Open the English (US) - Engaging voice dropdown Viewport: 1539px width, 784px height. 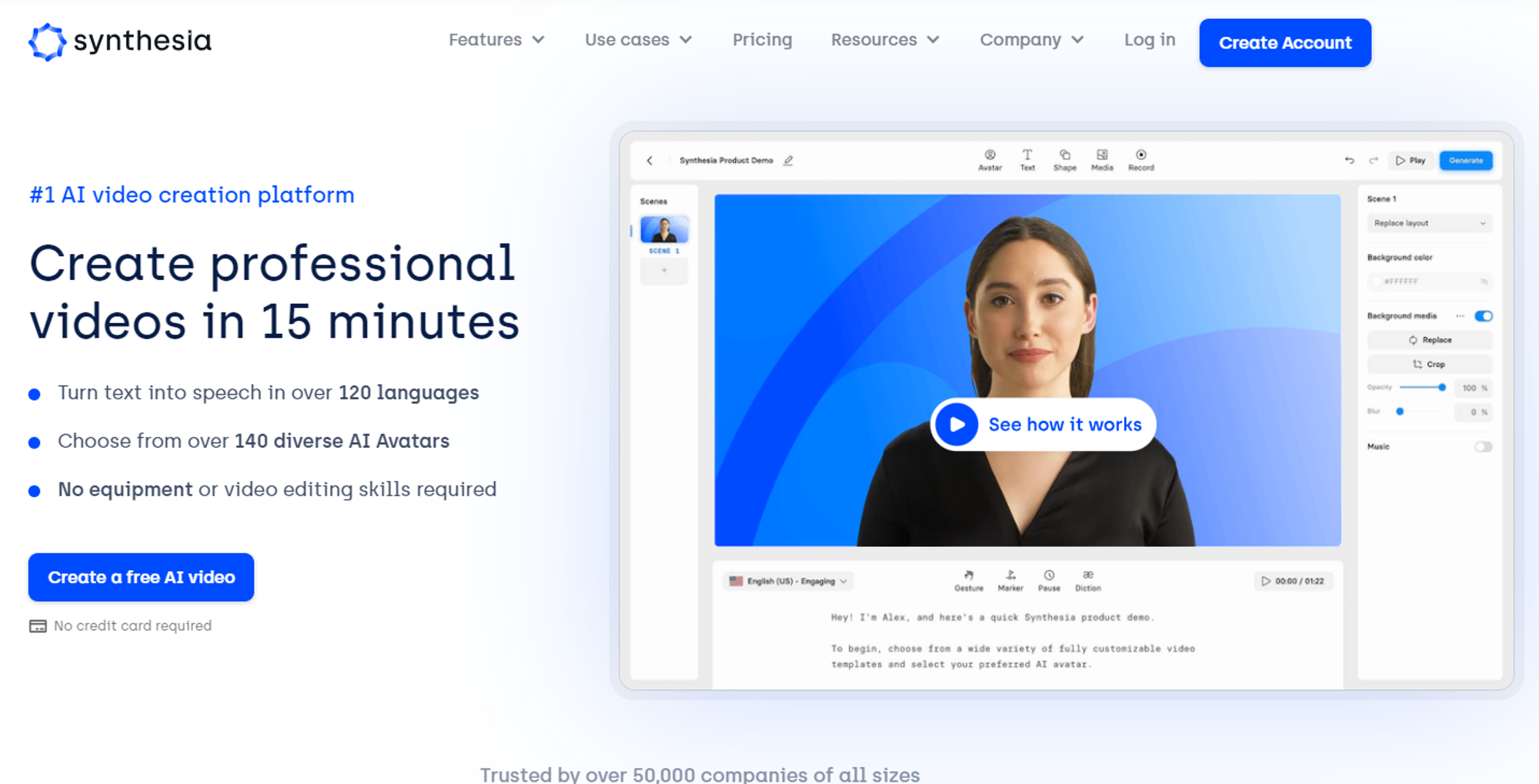click(789, 582)
